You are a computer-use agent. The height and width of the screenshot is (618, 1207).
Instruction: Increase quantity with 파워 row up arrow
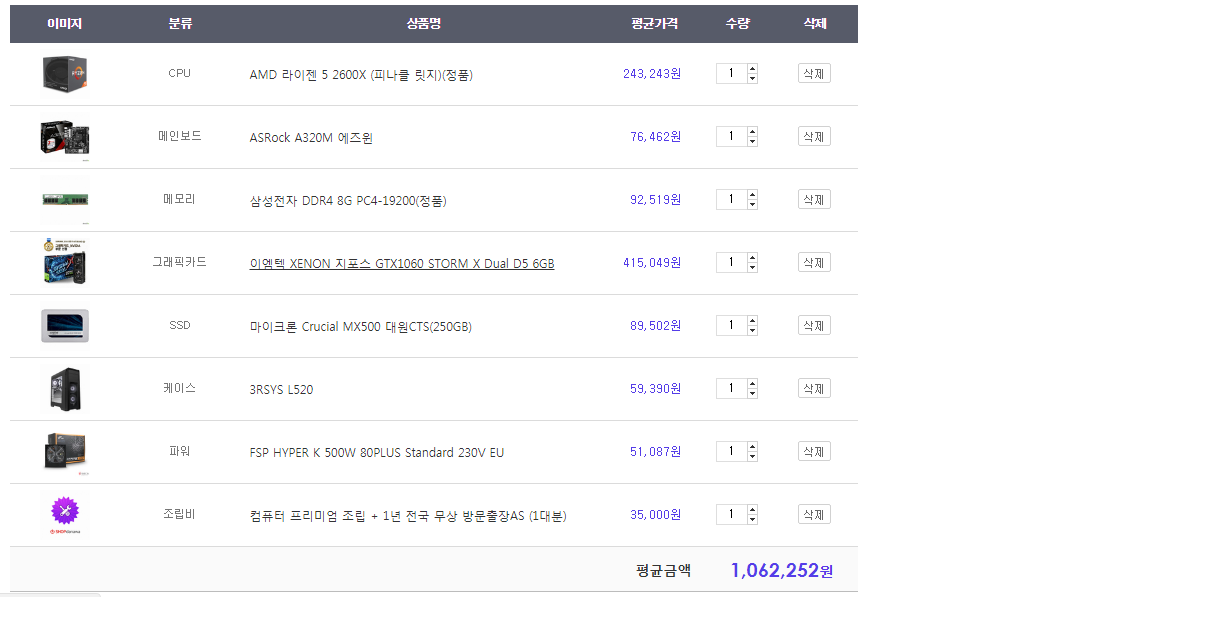point(752,447)
